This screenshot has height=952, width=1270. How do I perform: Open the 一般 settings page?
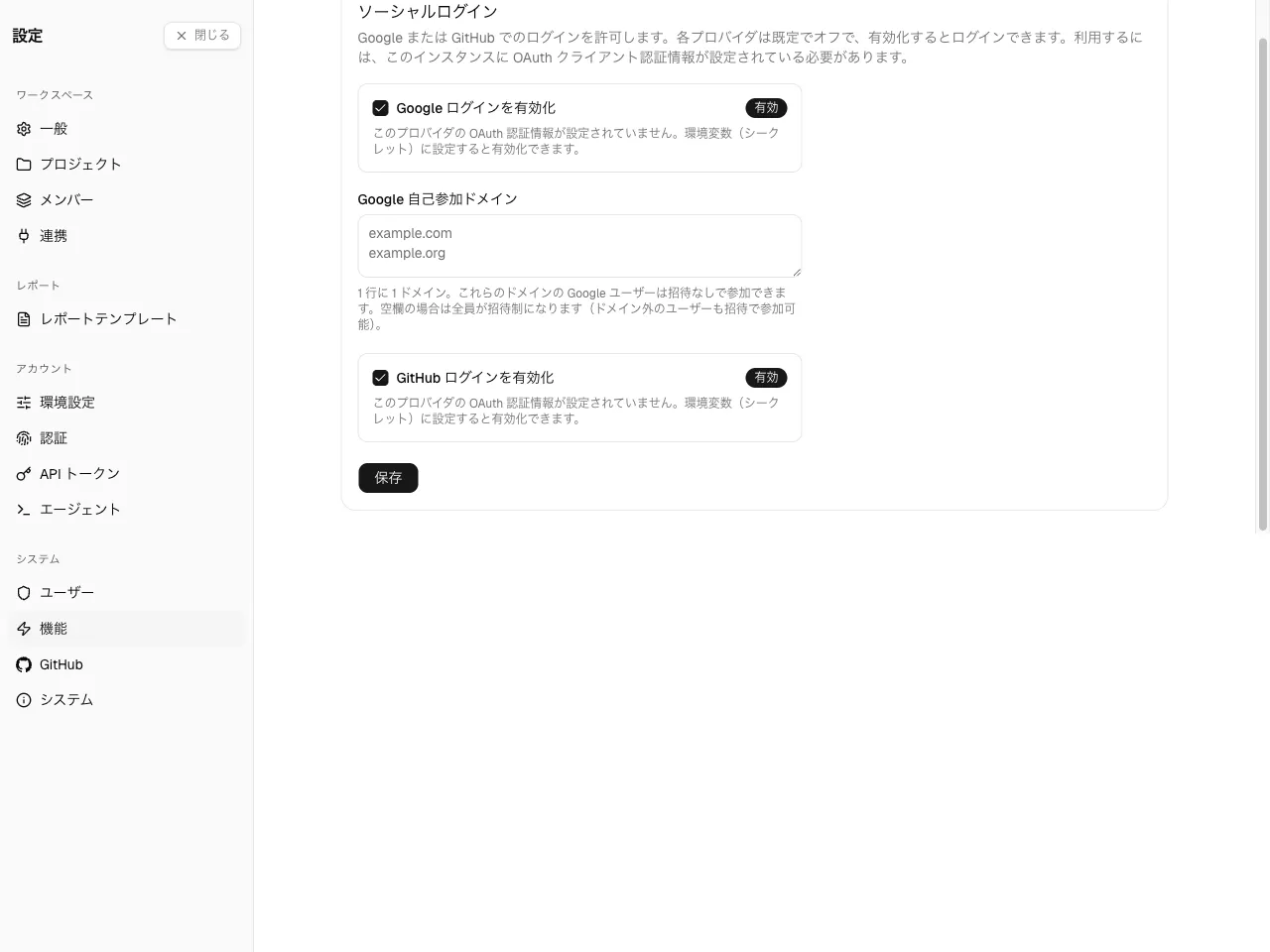tap(126, 129)
